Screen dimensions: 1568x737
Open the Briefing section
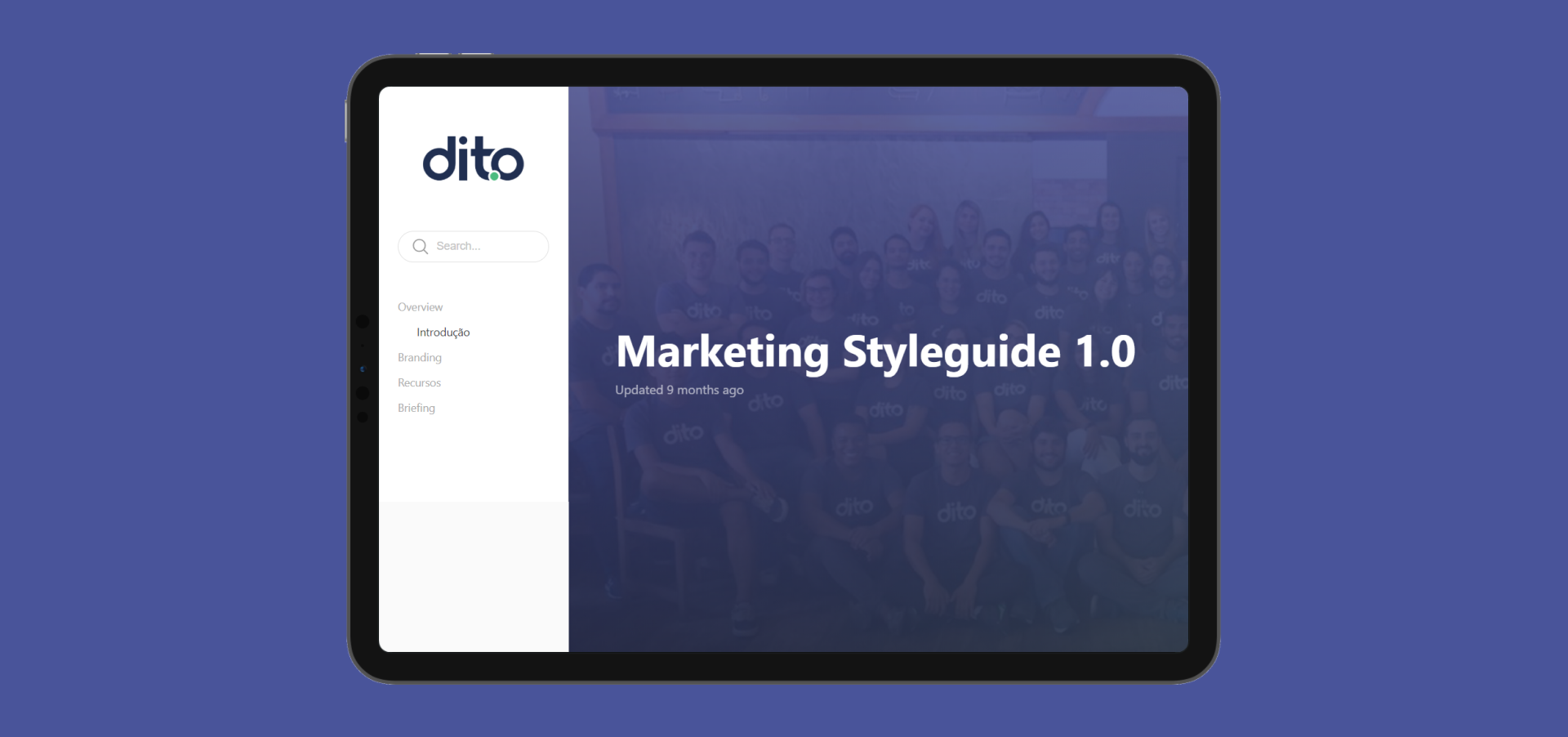(416, 409)
